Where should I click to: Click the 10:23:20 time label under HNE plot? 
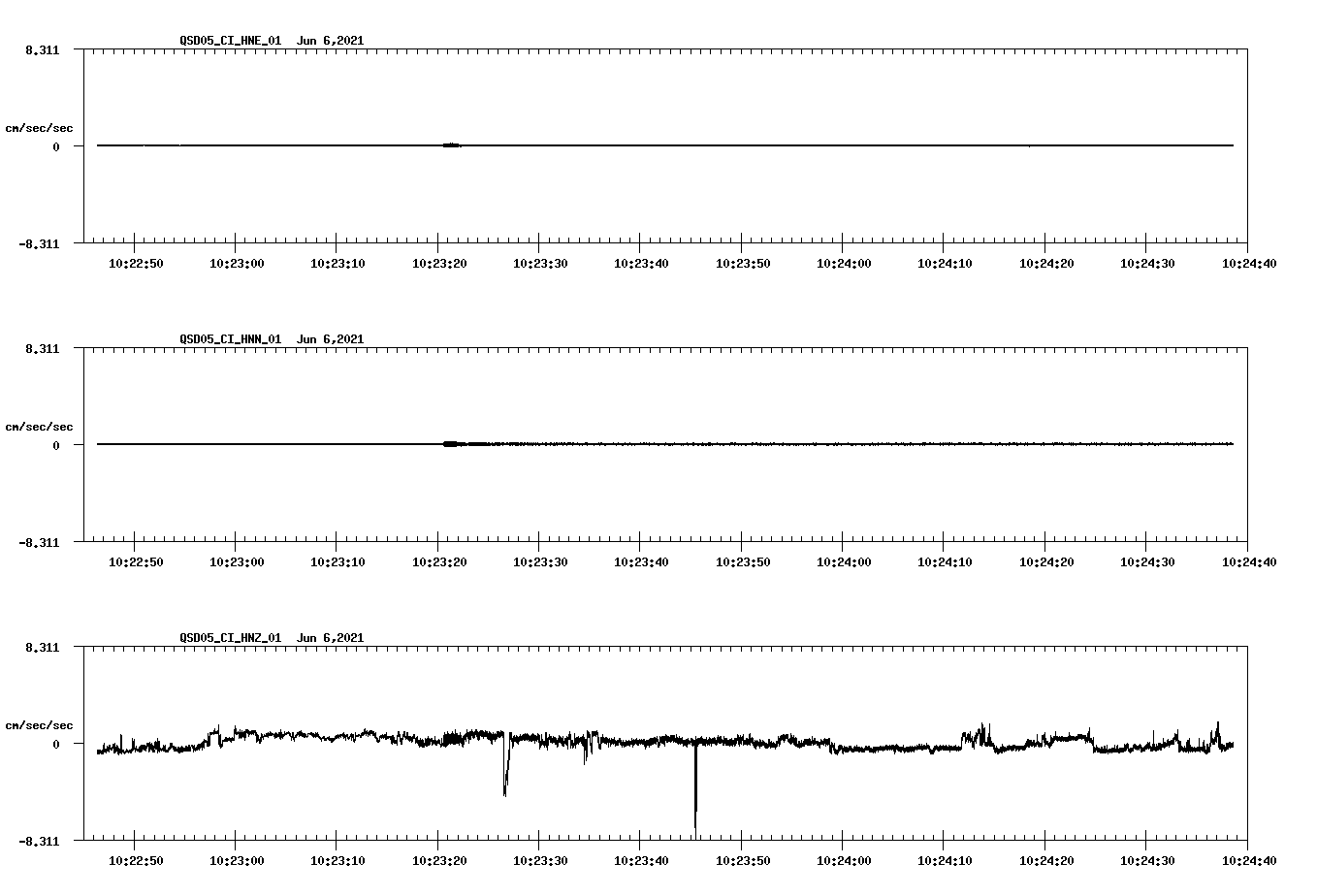[438, 263]
